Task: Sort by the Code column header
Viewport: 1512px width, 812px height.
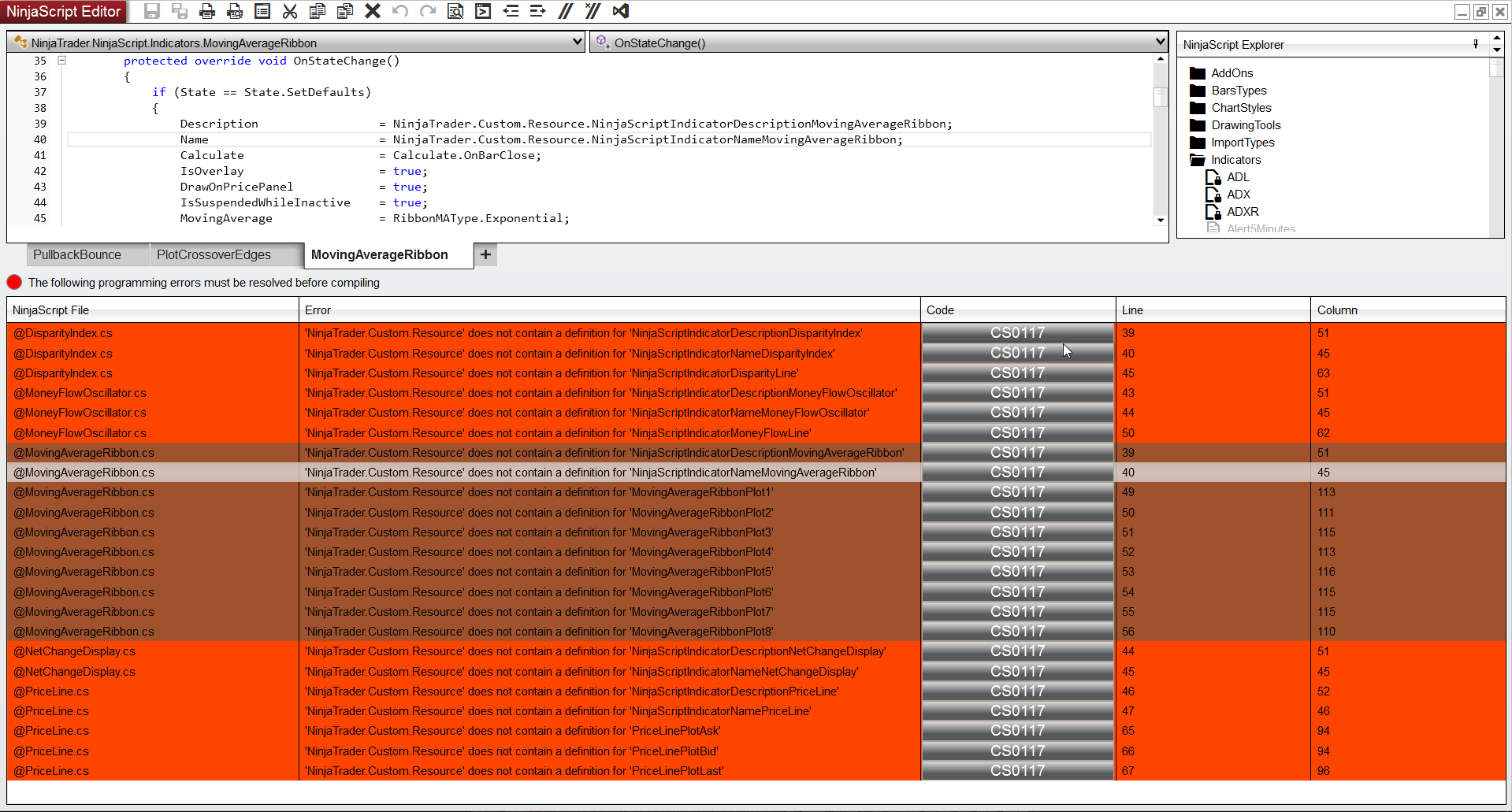Action: tap(1018, 310)
